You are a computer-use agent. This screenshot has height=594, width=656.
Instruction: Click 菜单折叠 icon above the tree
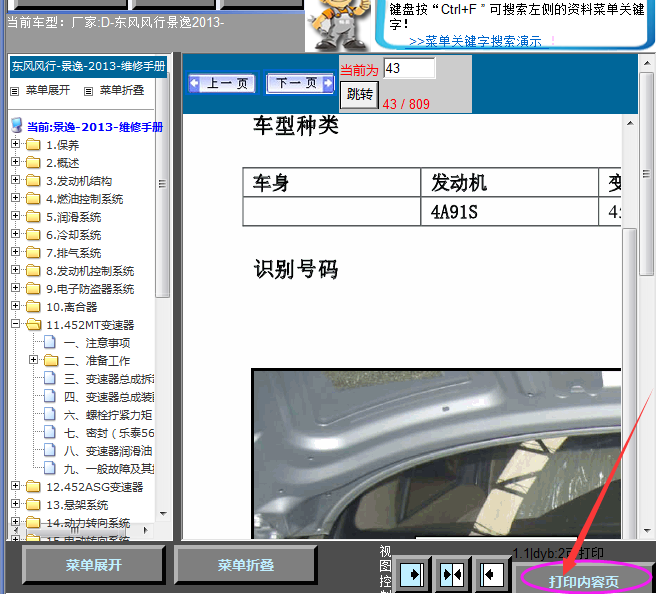click(x=88, y=91)
